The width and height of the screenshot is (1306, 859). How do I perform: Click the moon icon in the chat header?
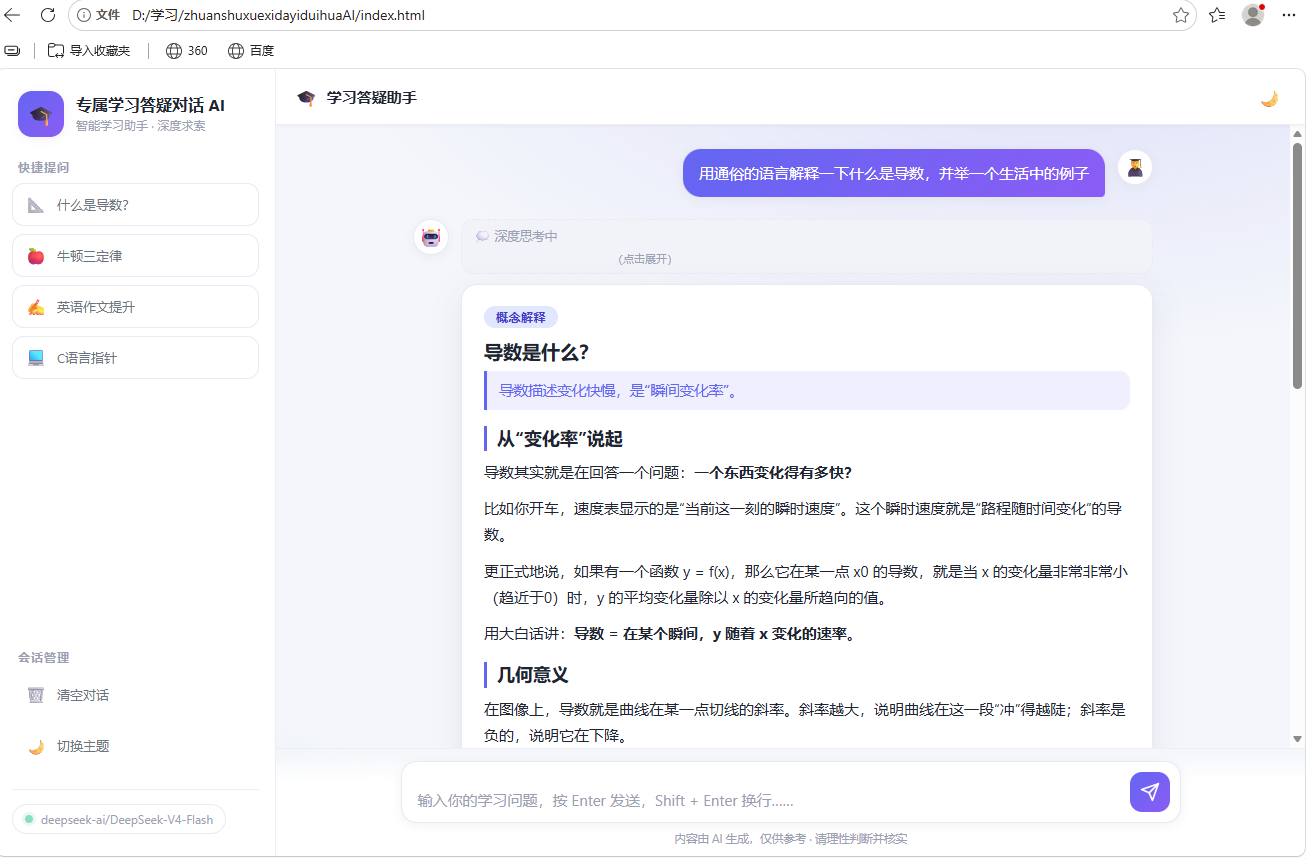pyautogui.click(x=1269, y=98)
